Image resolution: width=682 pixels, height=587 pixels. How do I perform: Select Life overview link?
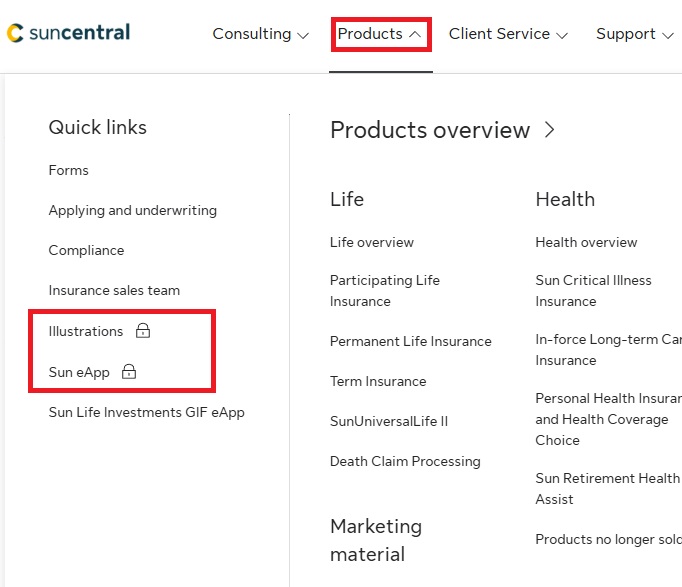point(372,242)
